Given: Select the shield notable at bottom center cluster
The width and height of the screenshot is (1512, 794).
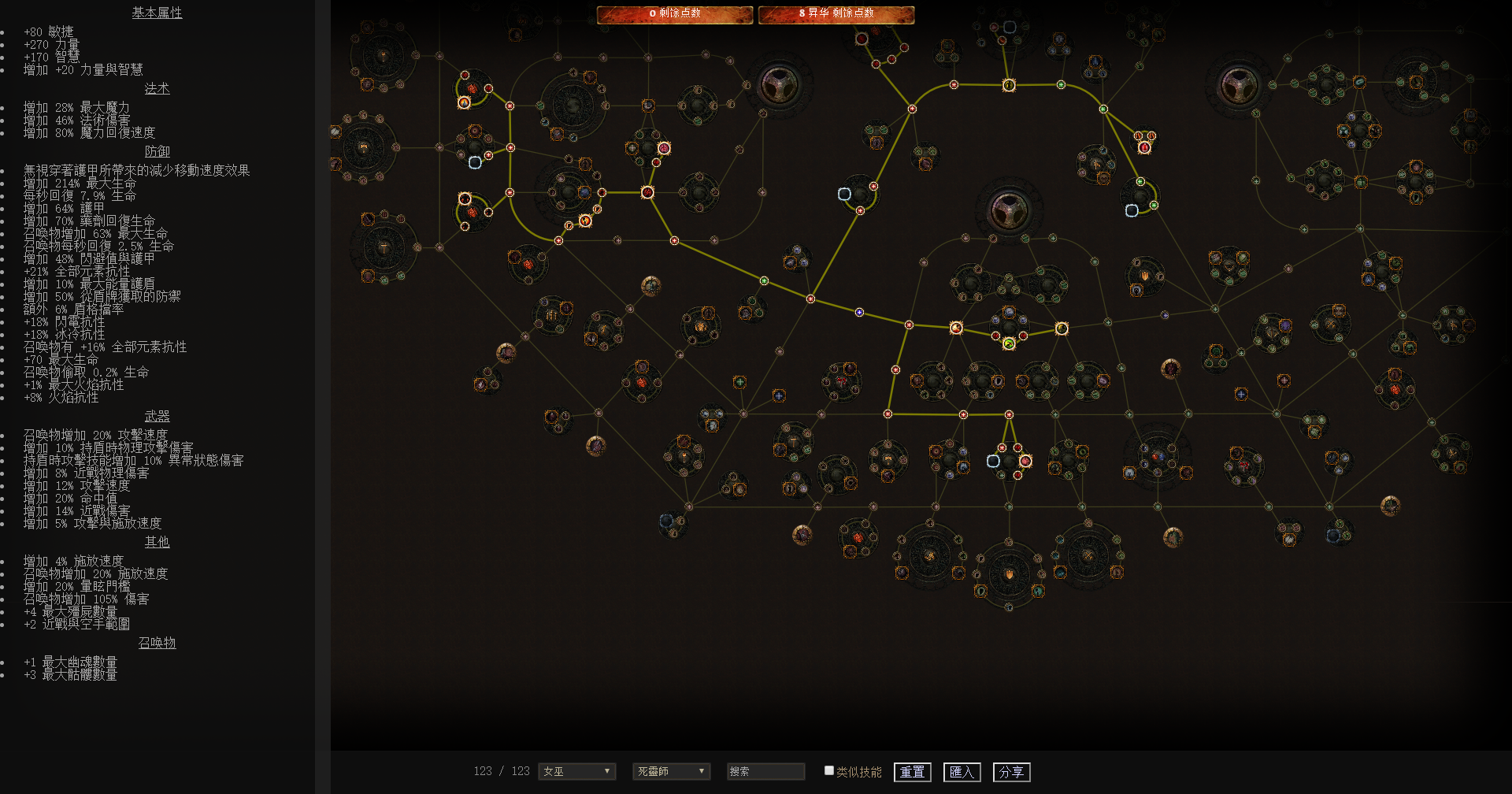Looking at the screenshot, I should 1009,574.
